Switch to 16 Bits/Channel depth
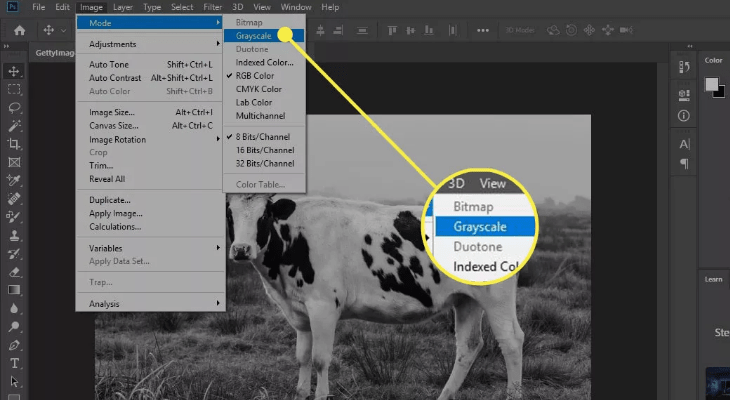Screen dimensions: 730x400 pos(265,148)
